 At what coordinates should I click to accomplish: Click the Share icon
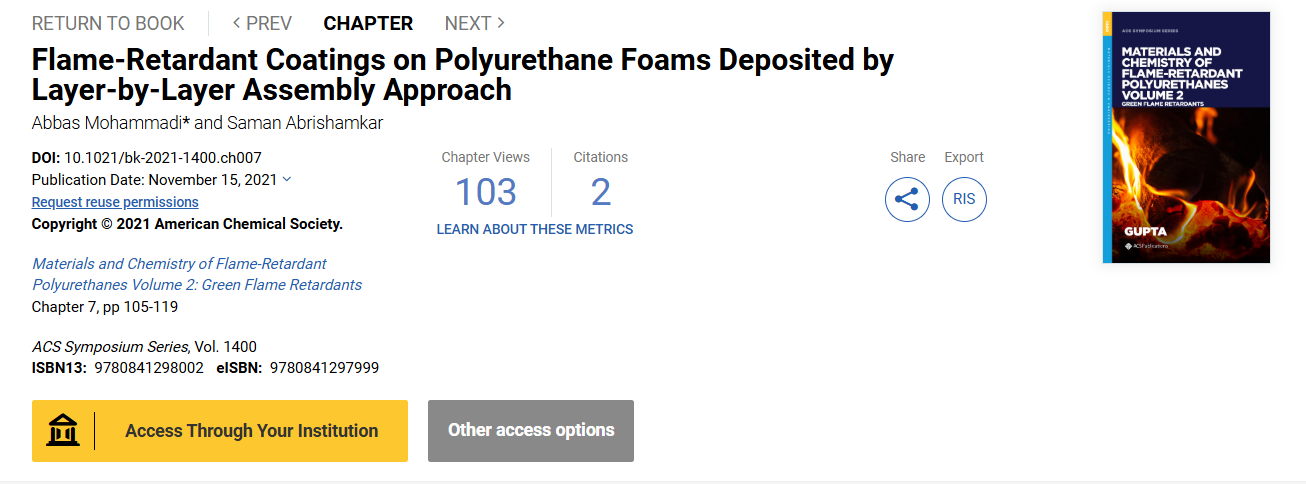tap(907, 199)
